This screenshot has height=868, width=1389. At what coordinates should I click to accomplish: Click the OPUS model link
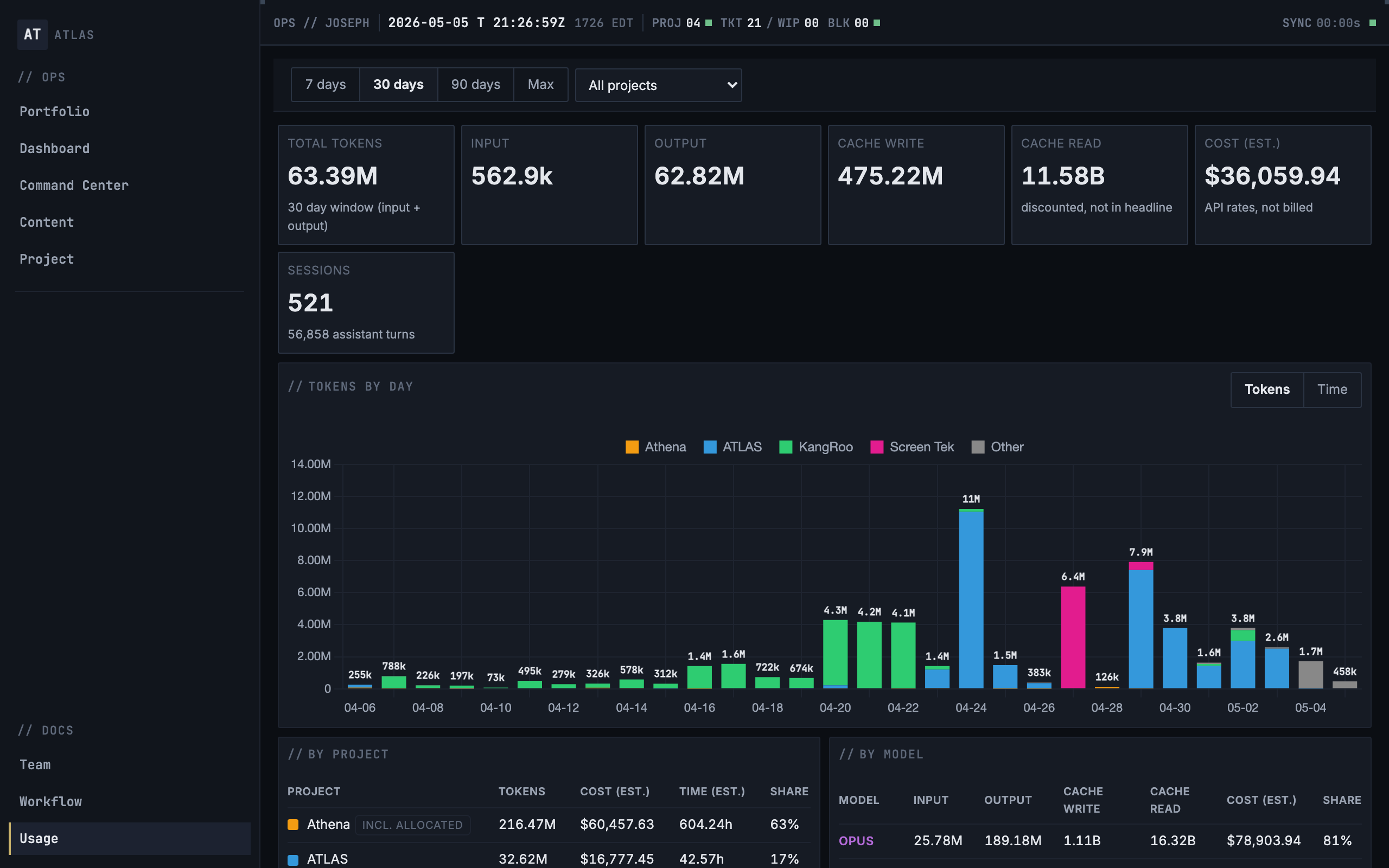click(856, 840)
